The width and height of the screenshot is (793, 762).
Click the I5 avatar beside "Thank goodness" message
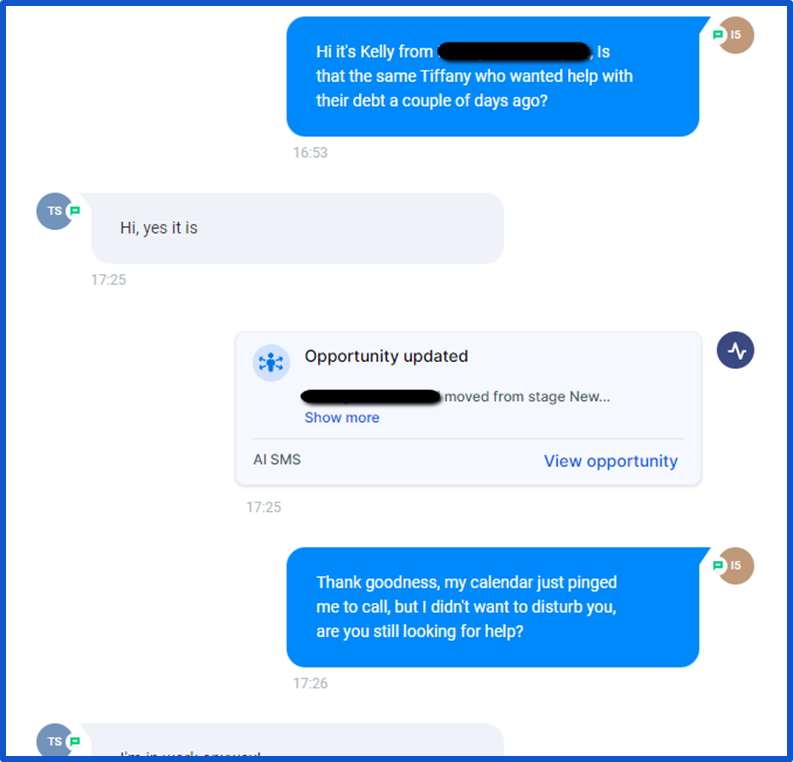736,565
